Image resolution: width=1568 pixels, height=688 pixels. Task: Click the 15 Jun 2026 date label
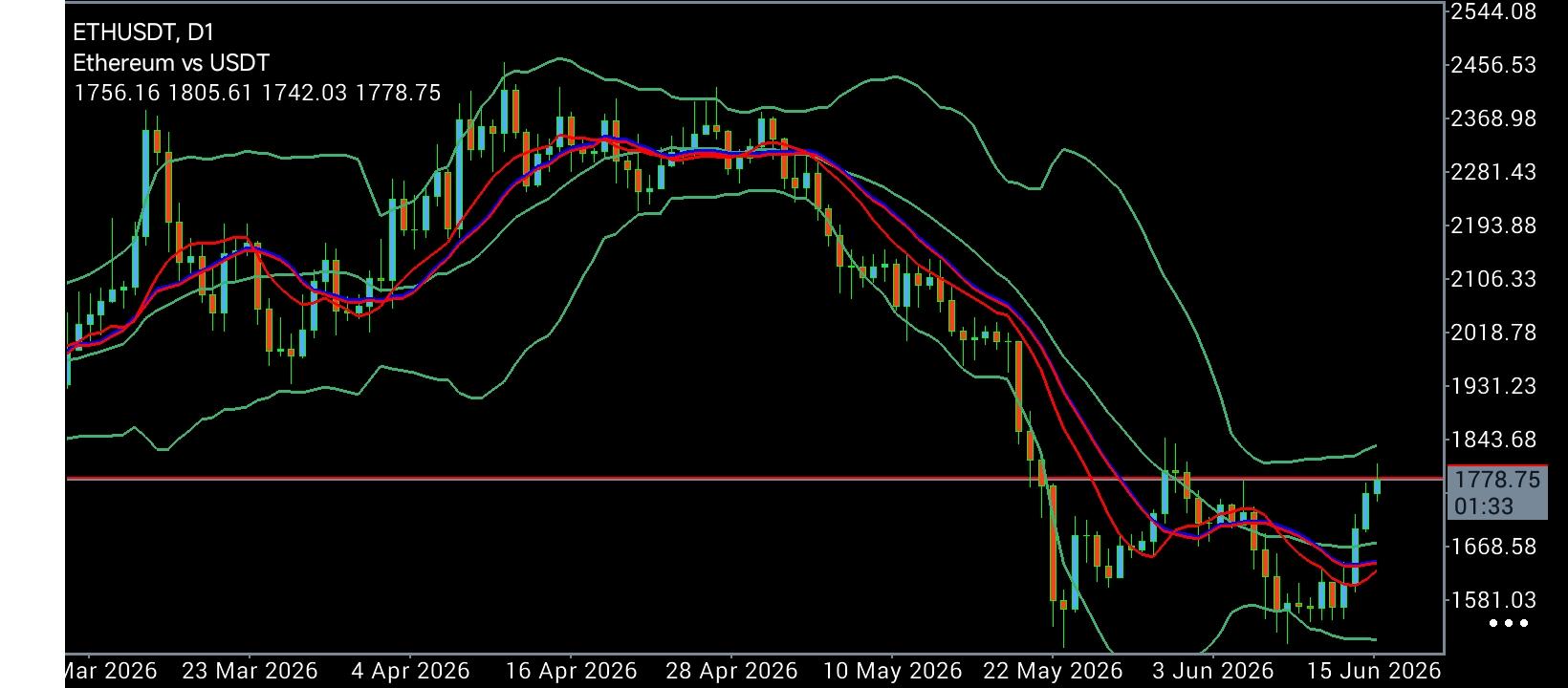pos(1373,671)
